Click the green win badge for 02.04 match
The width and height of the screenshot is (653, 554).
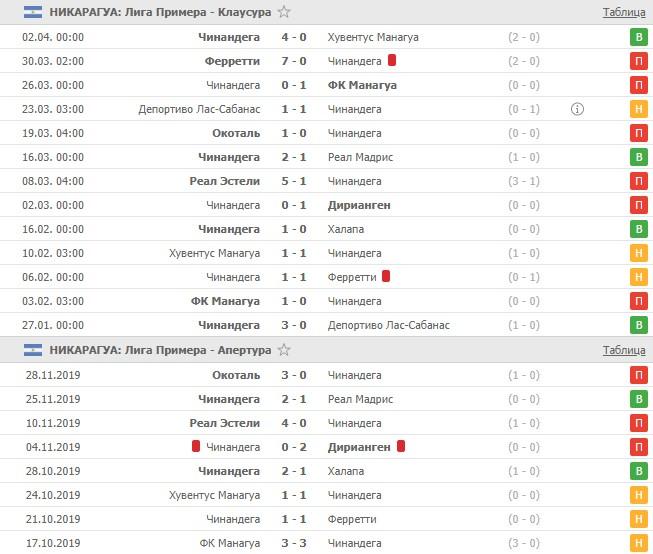(x=638, y=37)
